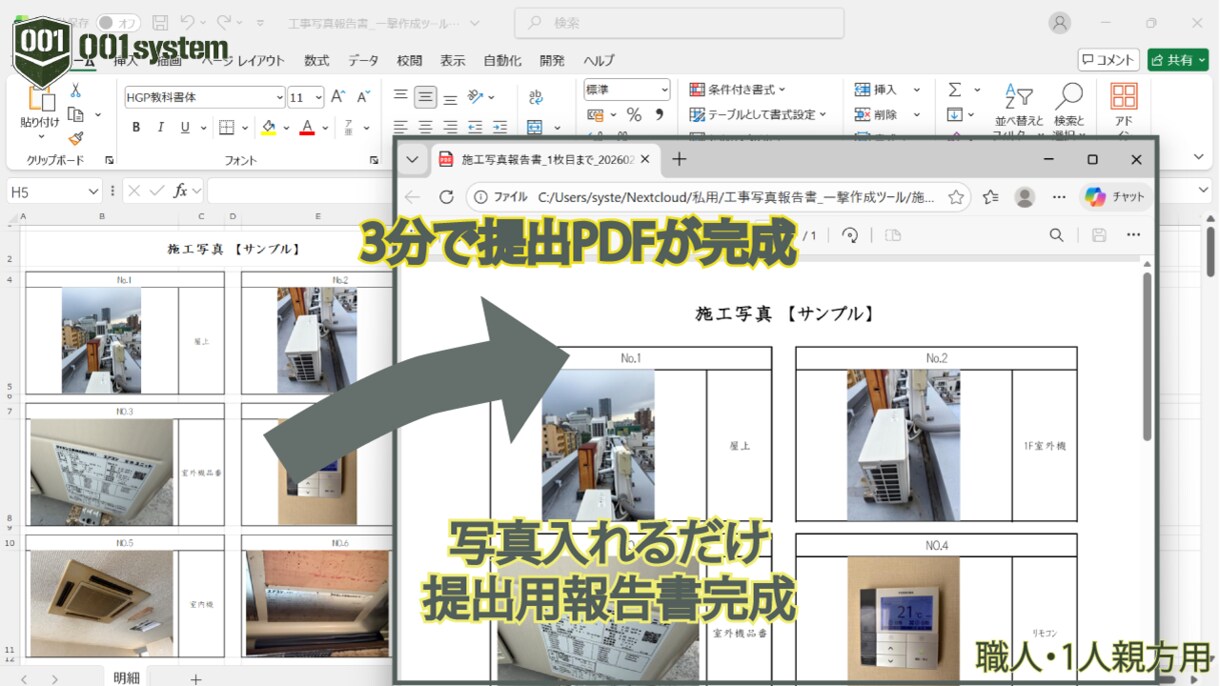Undo the last action in Excel
The image size is (1220, 686).
click(x=187, y=22)
